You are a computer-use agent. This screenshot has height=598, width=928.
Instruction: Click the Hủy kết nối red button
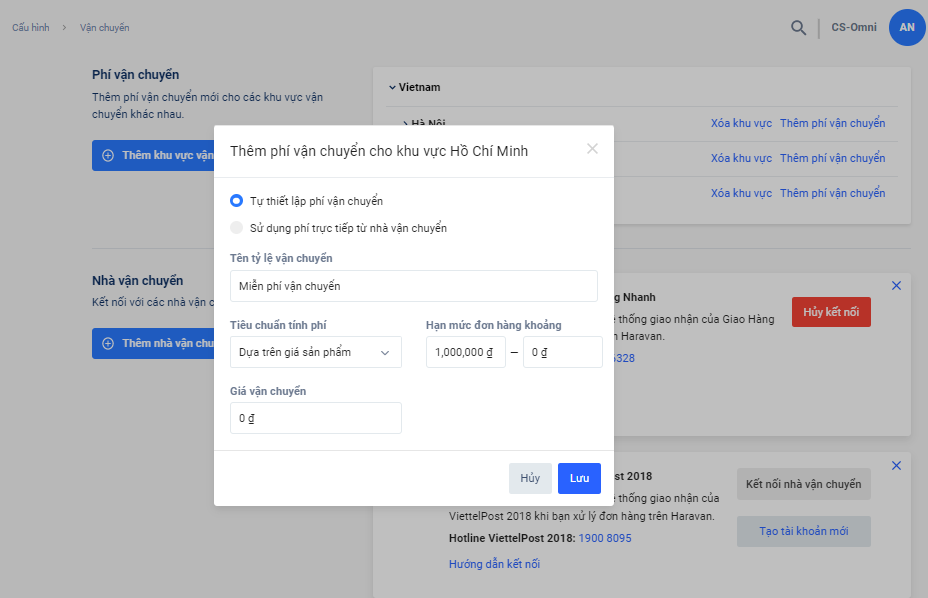click(x=831, y=312)
